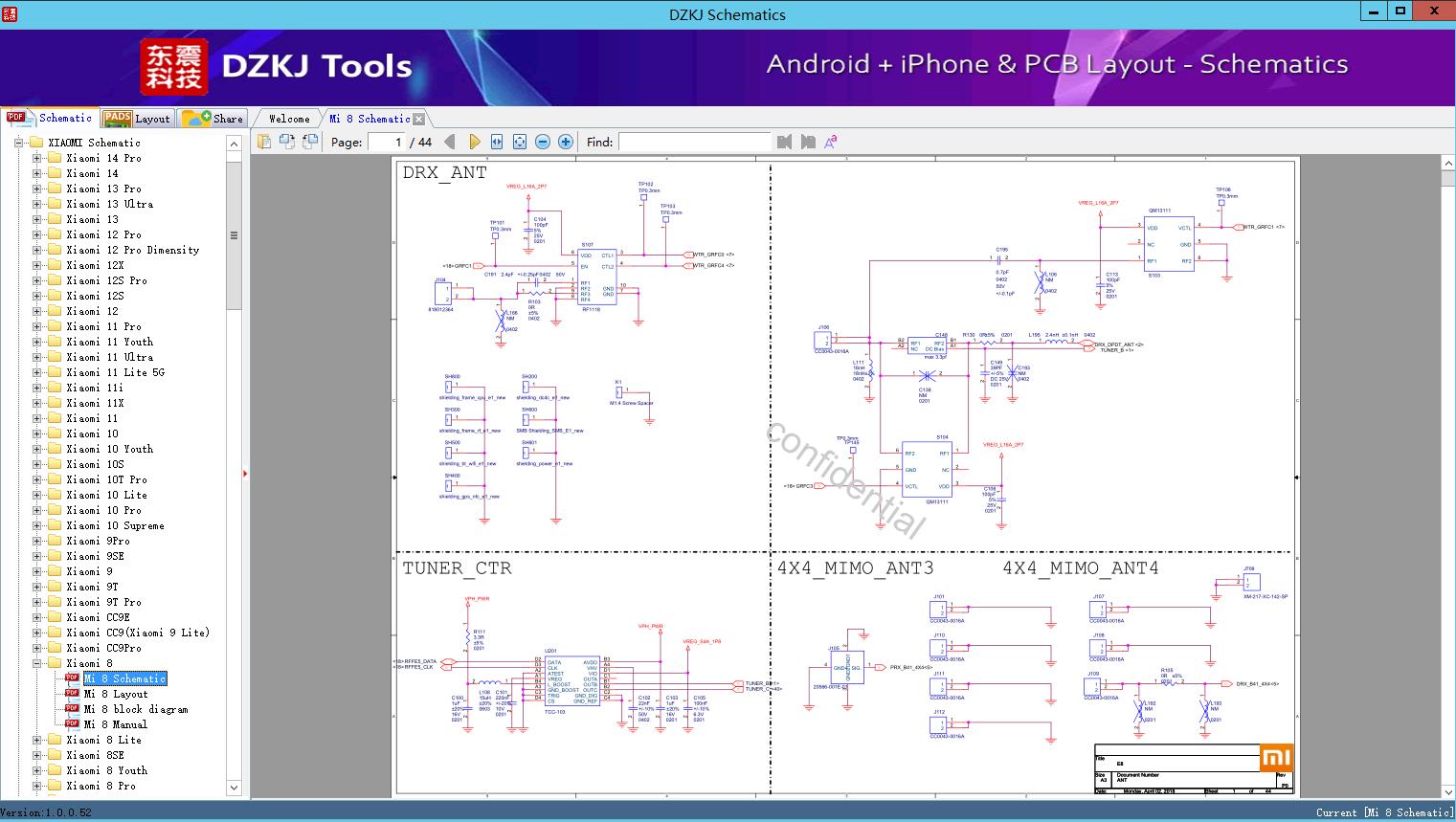Toggle match case search option icon
The image size is (1456, 822).
coord(831,142)
